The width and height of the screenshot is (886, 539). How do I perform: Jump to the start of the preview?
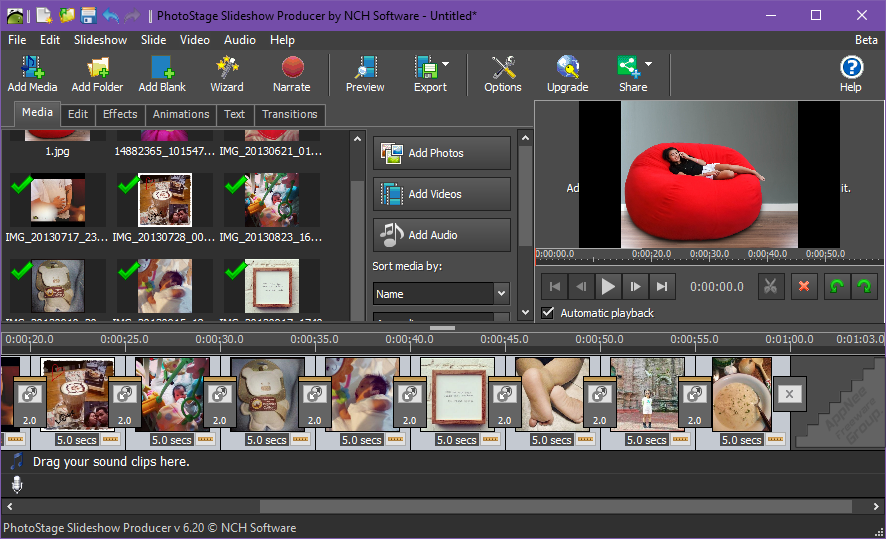point(555,286)
